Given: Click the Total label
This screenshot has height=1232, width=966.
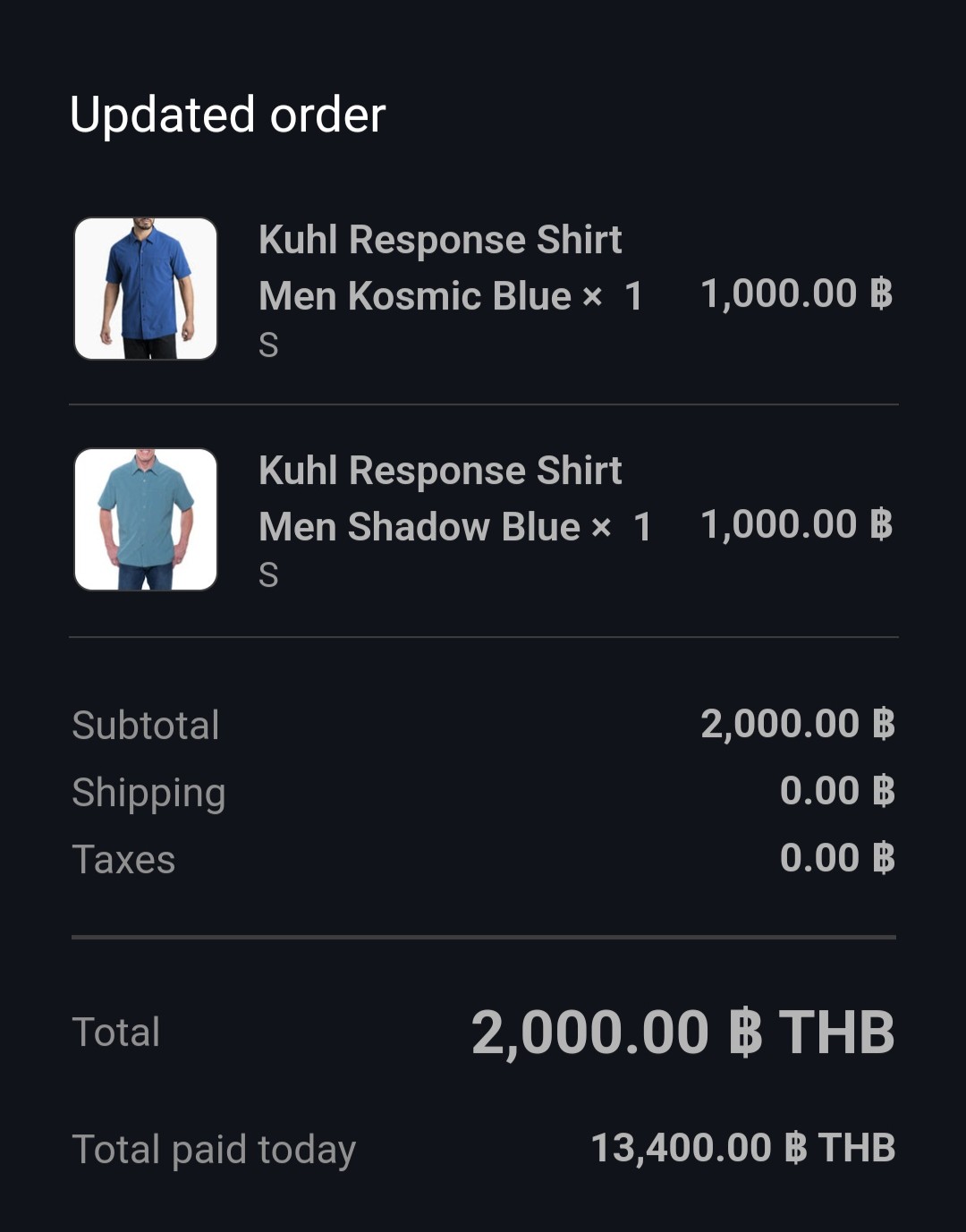Looking at the screenshot, I should pos(116,1032).
